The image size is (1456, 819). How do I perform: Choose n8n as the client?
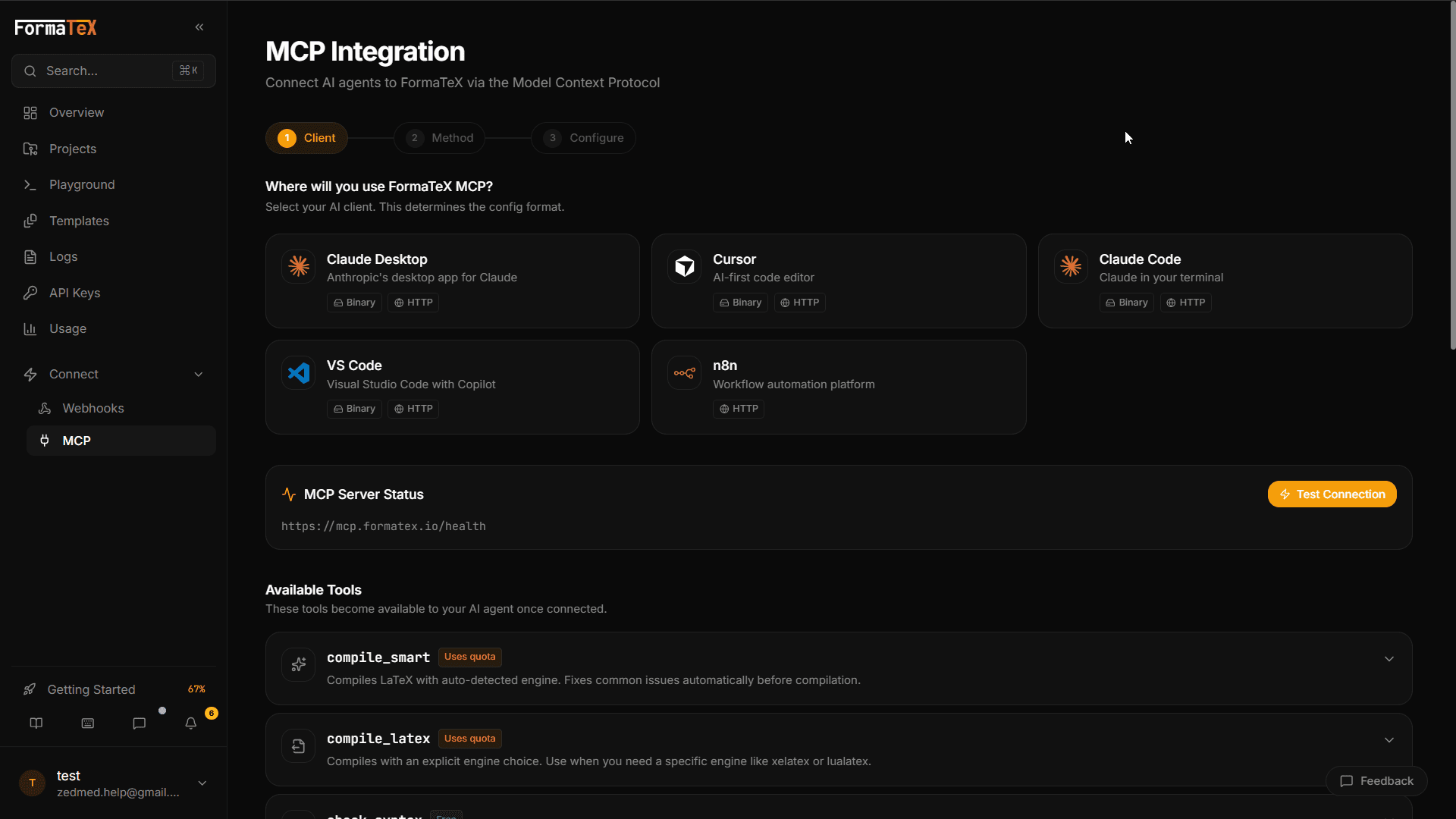(839, 388)
